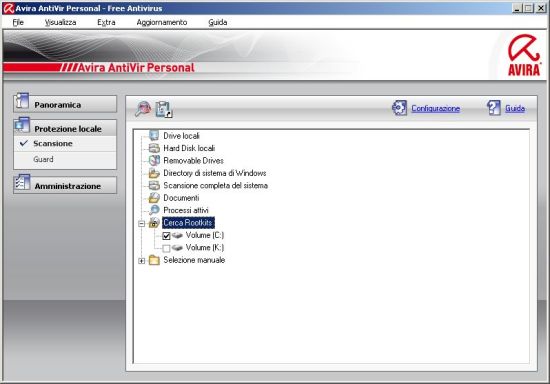Open the Amministrazione section
Screen dimensions: 550x384
tap(65, 186)
